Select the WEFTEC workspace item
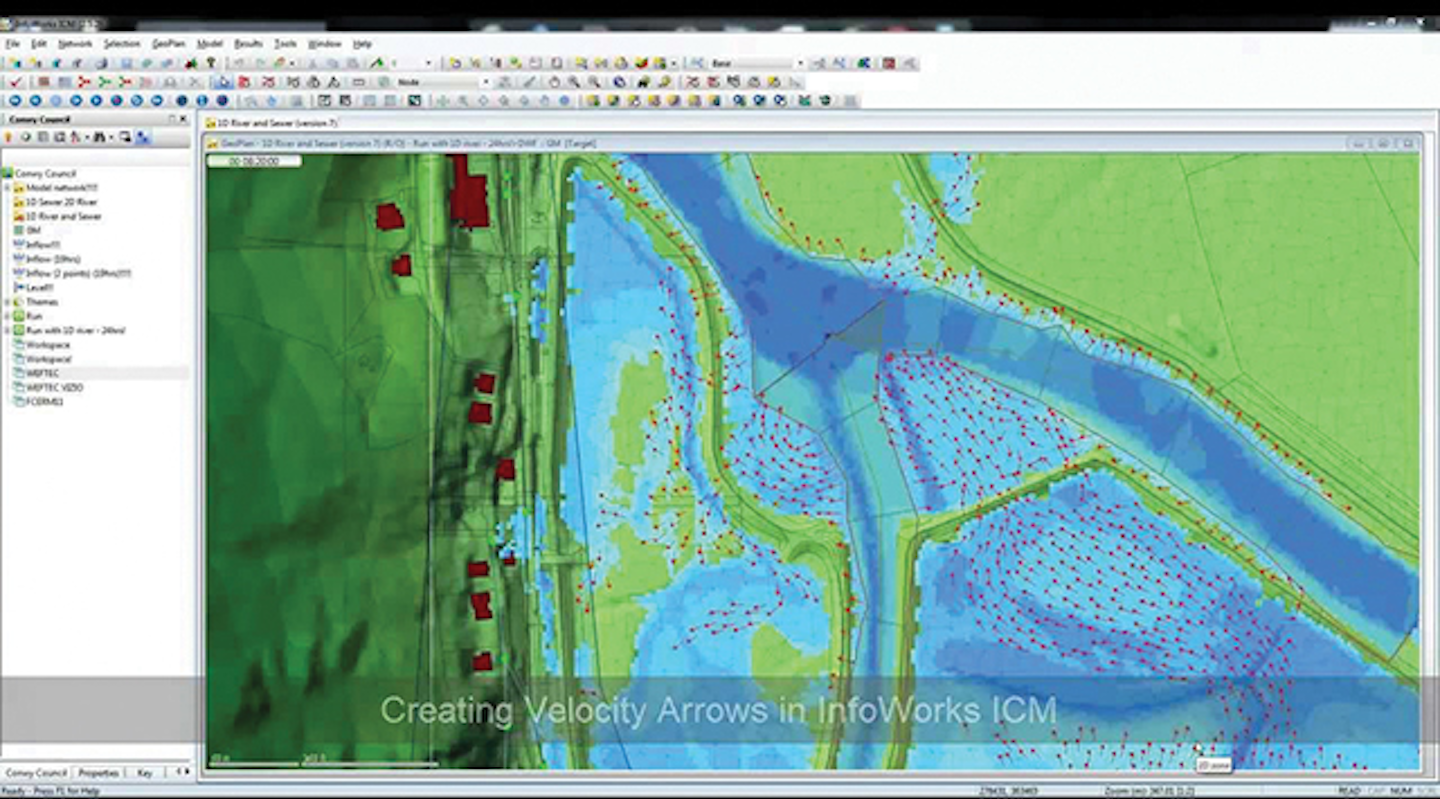This screenshot has height=799, width=1440. pyautogui.click(x=42, y=373)
